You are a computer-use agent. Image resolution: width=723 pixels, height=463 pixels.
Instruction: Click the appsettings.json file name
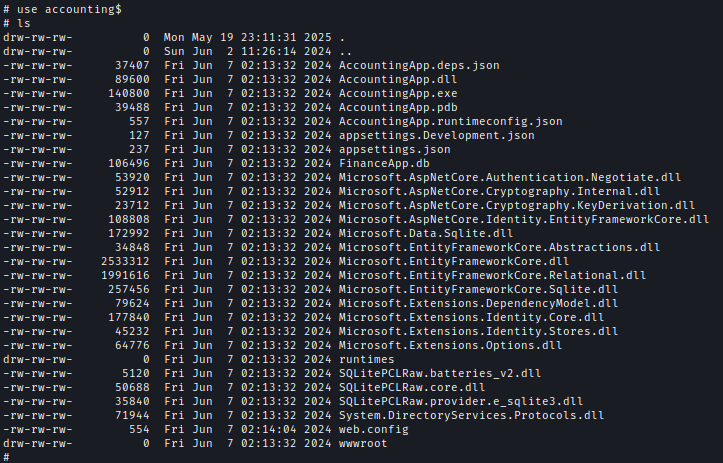(x=395, y=149)
